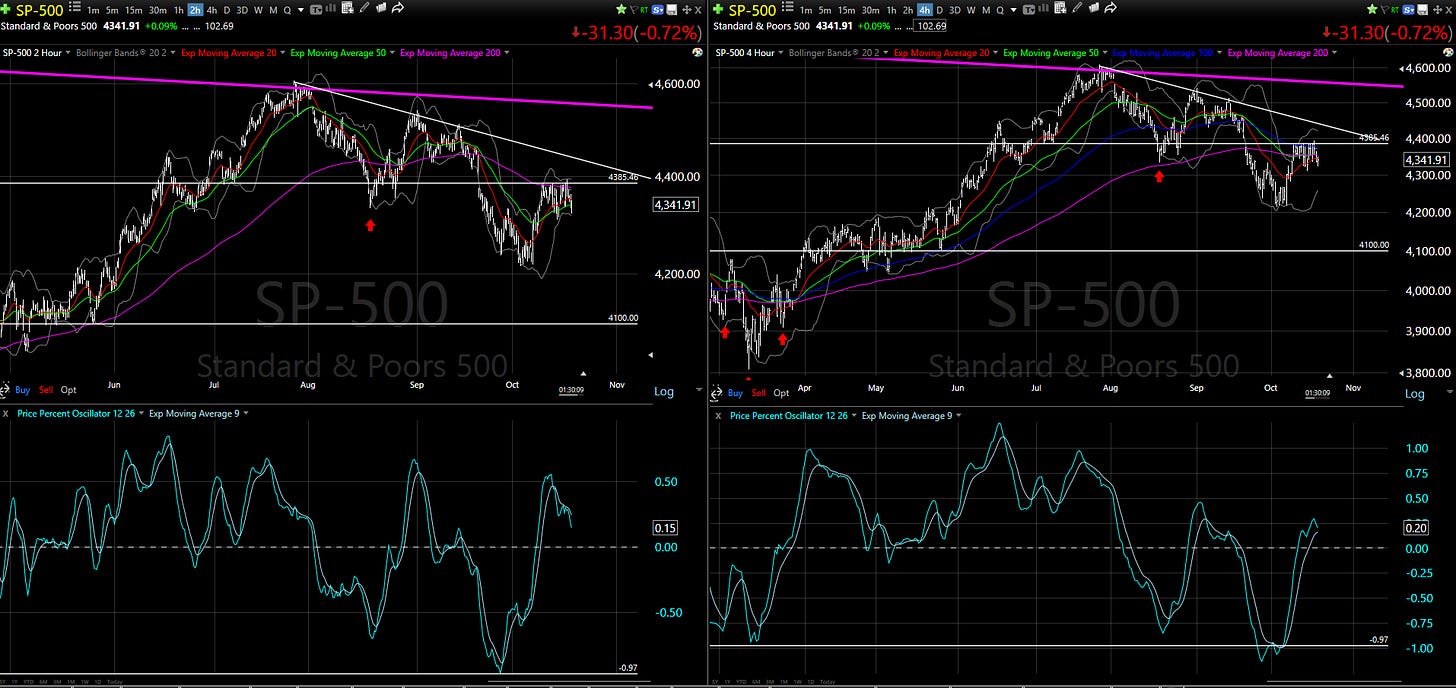The height and width of the screenshot is (688, 1456).
Task: Click the Sell button on the 4 Hour chart
Action: 759,393
